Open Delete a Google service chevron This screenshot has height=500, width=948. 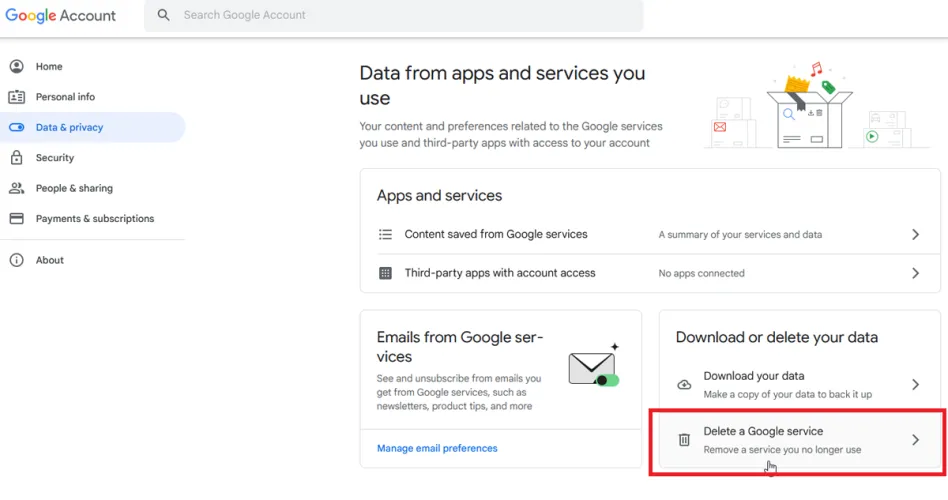tap(915, 440)
